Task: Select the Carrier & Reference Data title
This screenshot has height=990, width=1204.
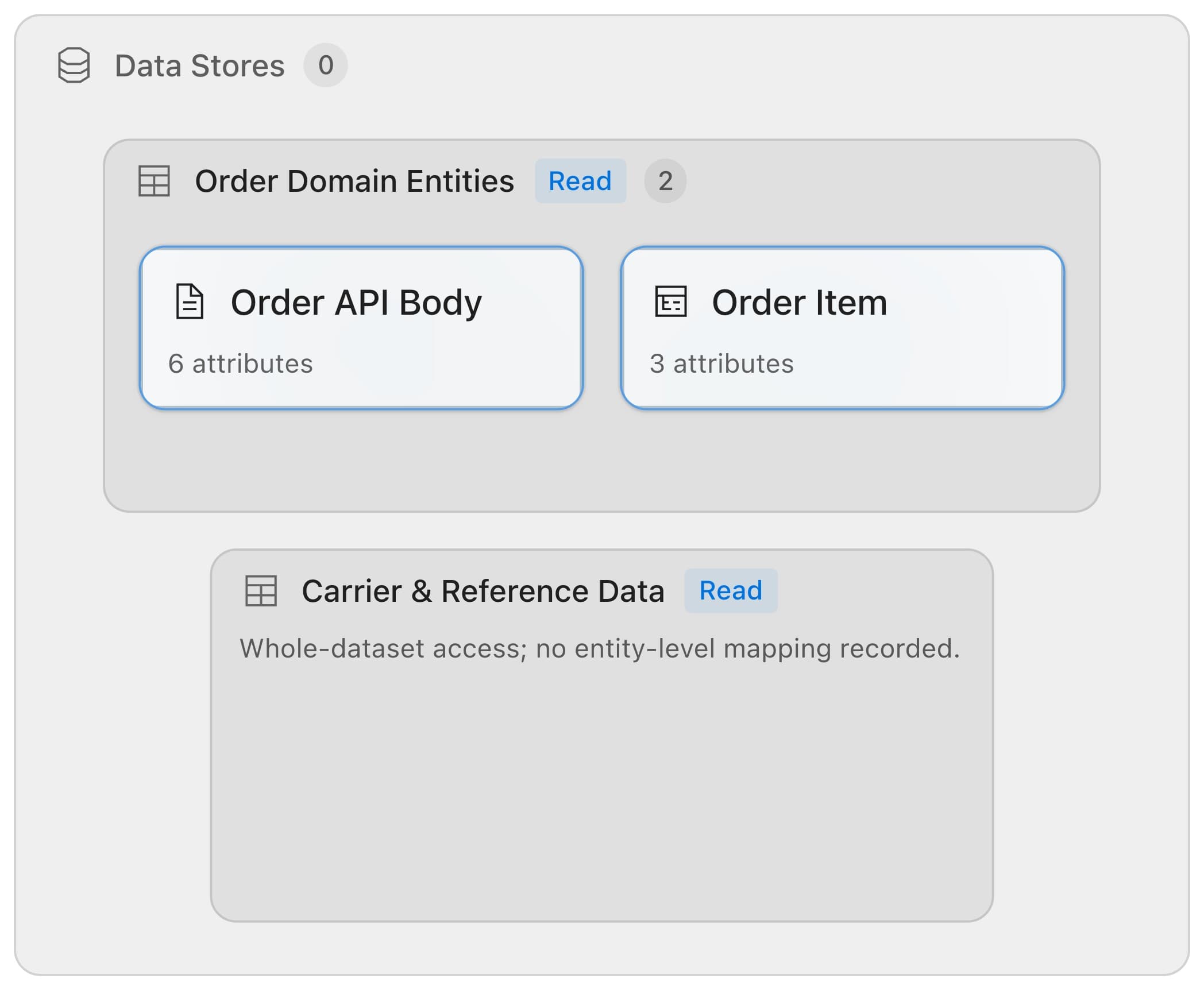Action: pos(483,591)
